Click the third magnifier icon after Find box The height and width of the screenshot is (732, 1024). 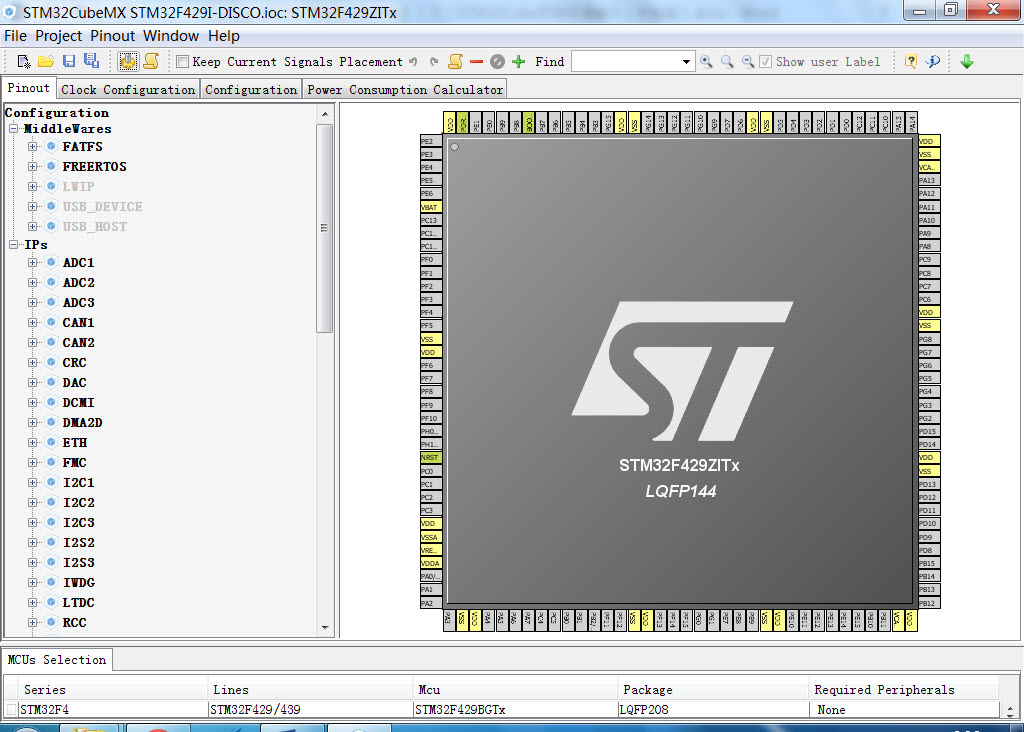click(748, 61)
